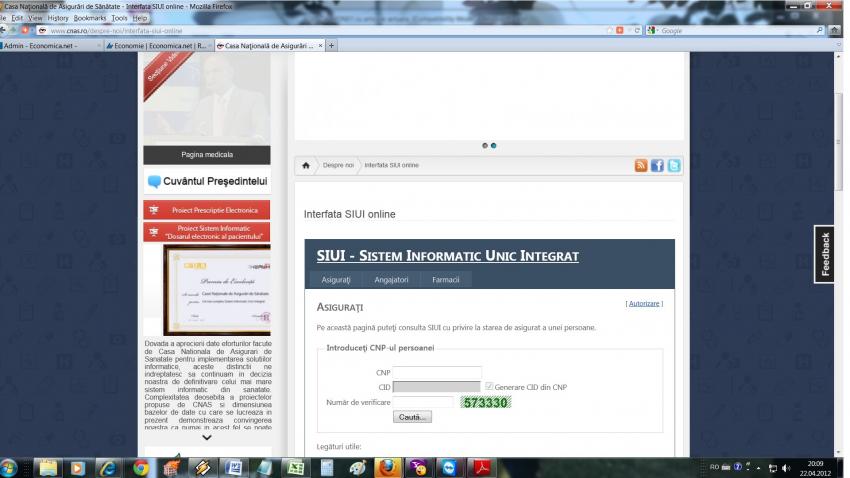The height and width of the screenshot is (478, 850).
Task: Click the RO language indicator in tray
Action: (x=714, y=467)
